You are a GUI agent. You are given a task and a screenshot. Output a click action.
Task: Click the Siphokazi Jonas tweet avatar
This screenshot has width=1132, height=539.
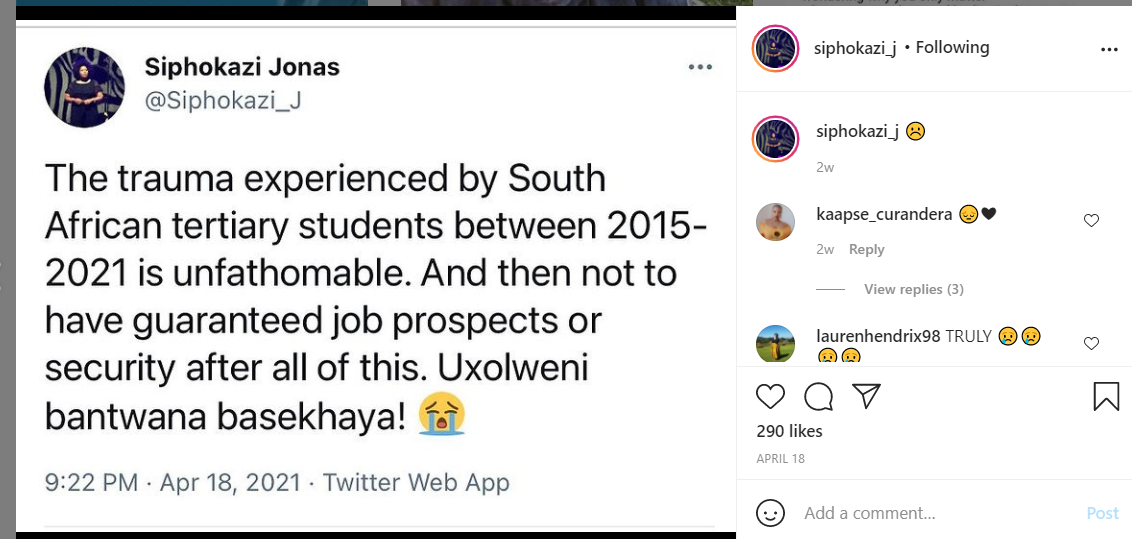coord(84,87)
